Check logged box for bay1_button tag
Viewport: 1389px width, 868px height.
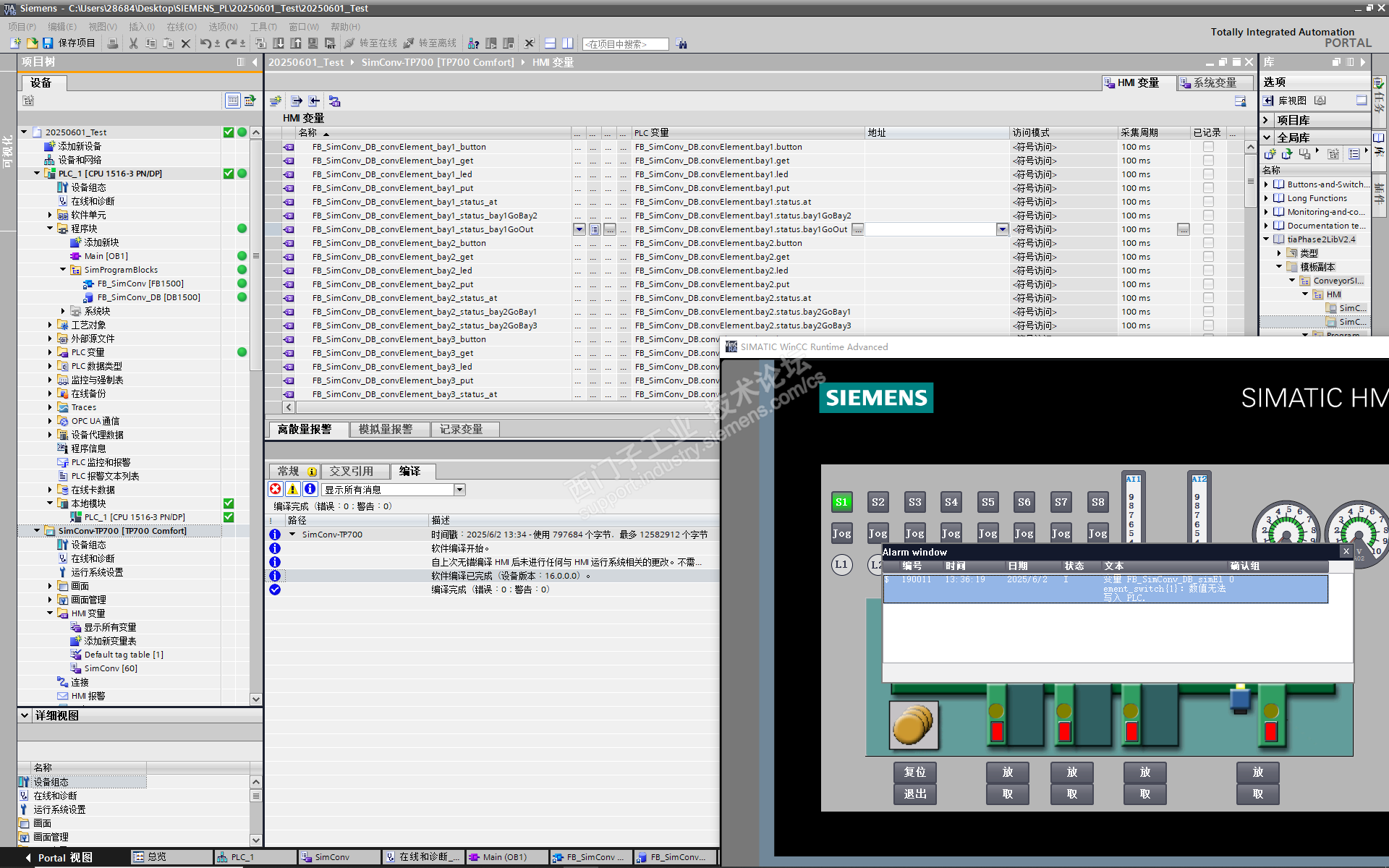click(1207, 147)
